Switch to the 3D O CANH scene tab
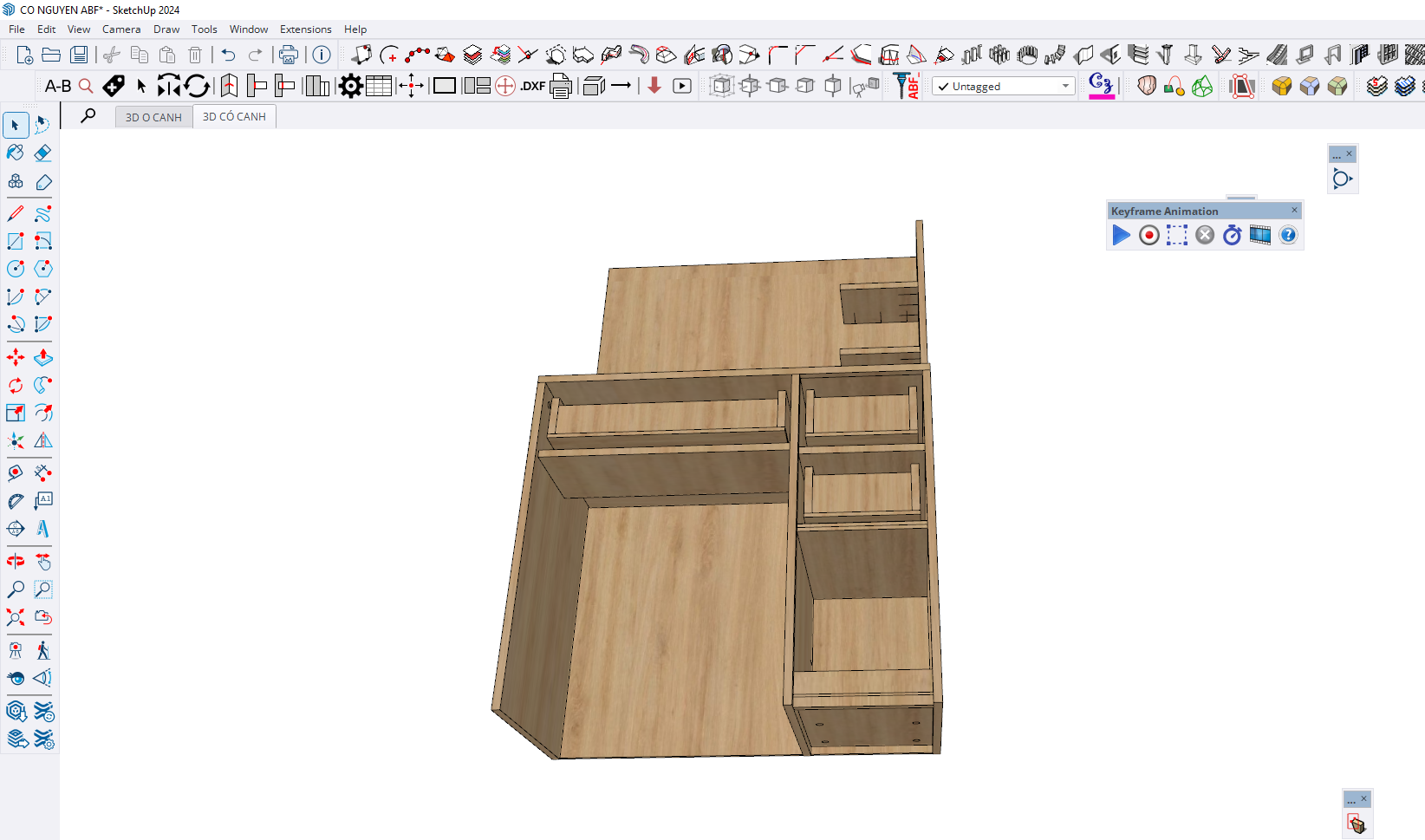 (153, 117)
